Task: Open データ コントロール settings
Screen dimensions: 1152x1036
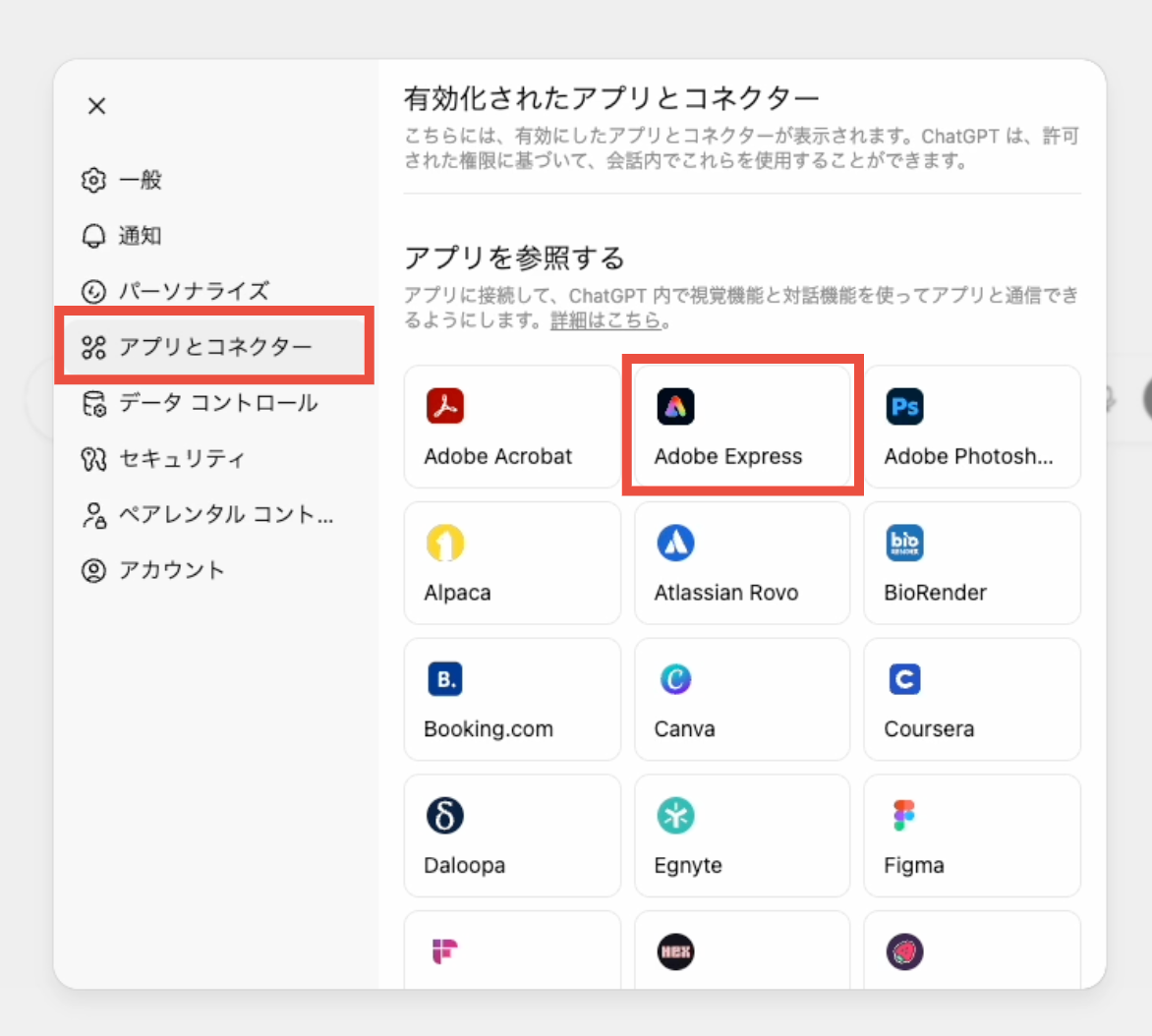Action: click(x=217, y=403)
